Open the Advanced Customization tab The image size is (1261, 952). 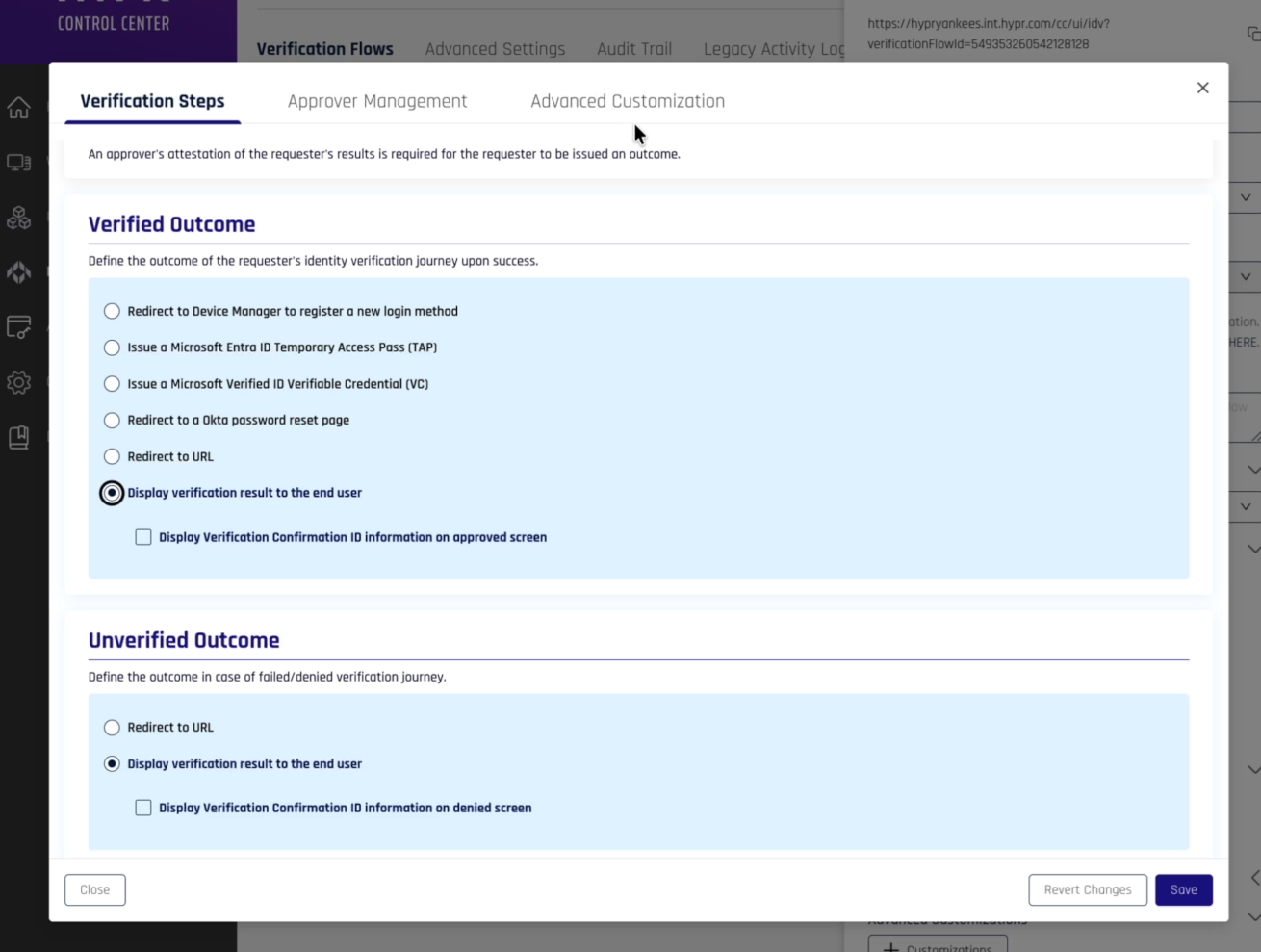[x=628, y=101]
